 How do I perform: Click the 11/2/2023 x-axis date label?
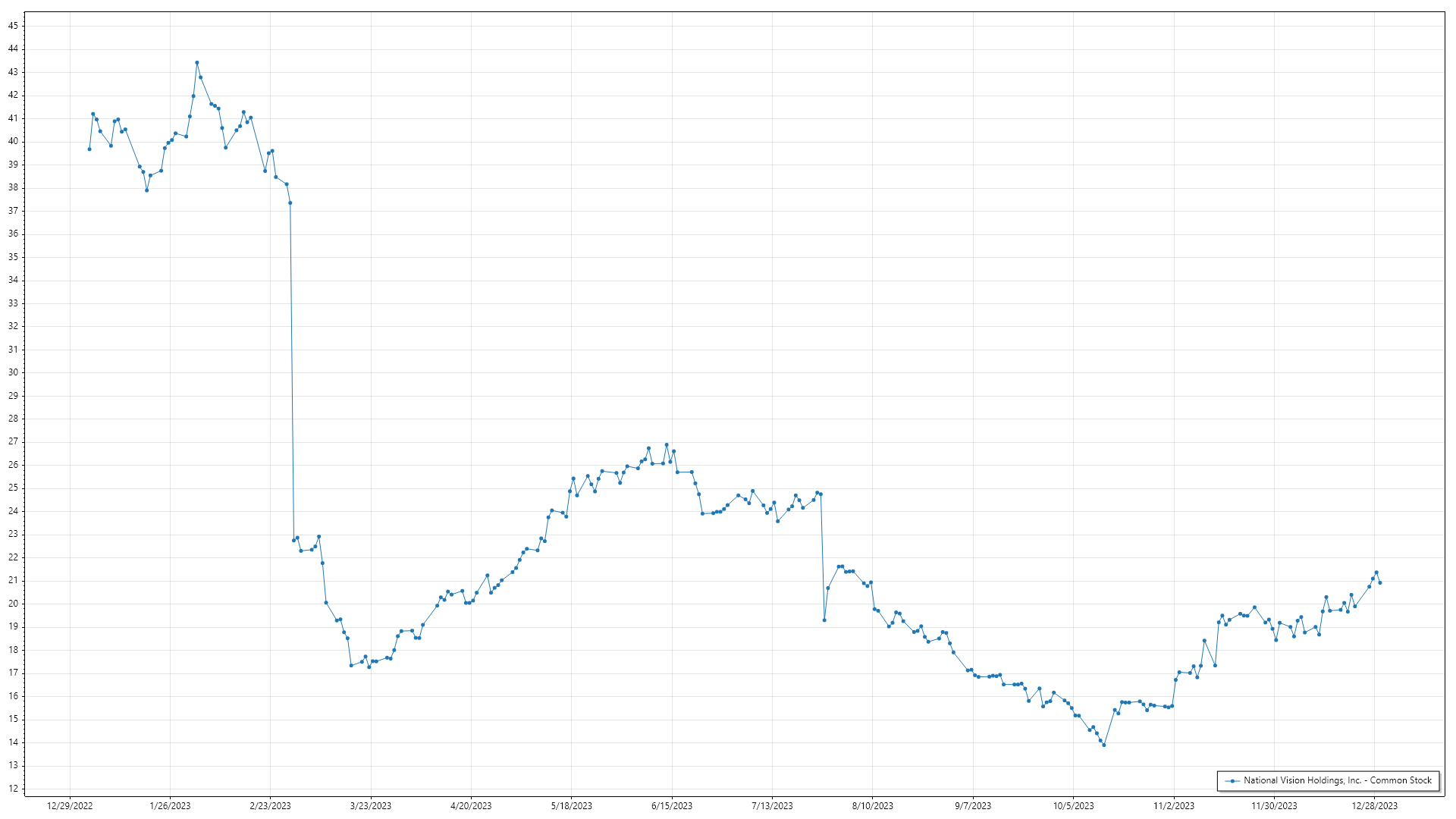1174,806
